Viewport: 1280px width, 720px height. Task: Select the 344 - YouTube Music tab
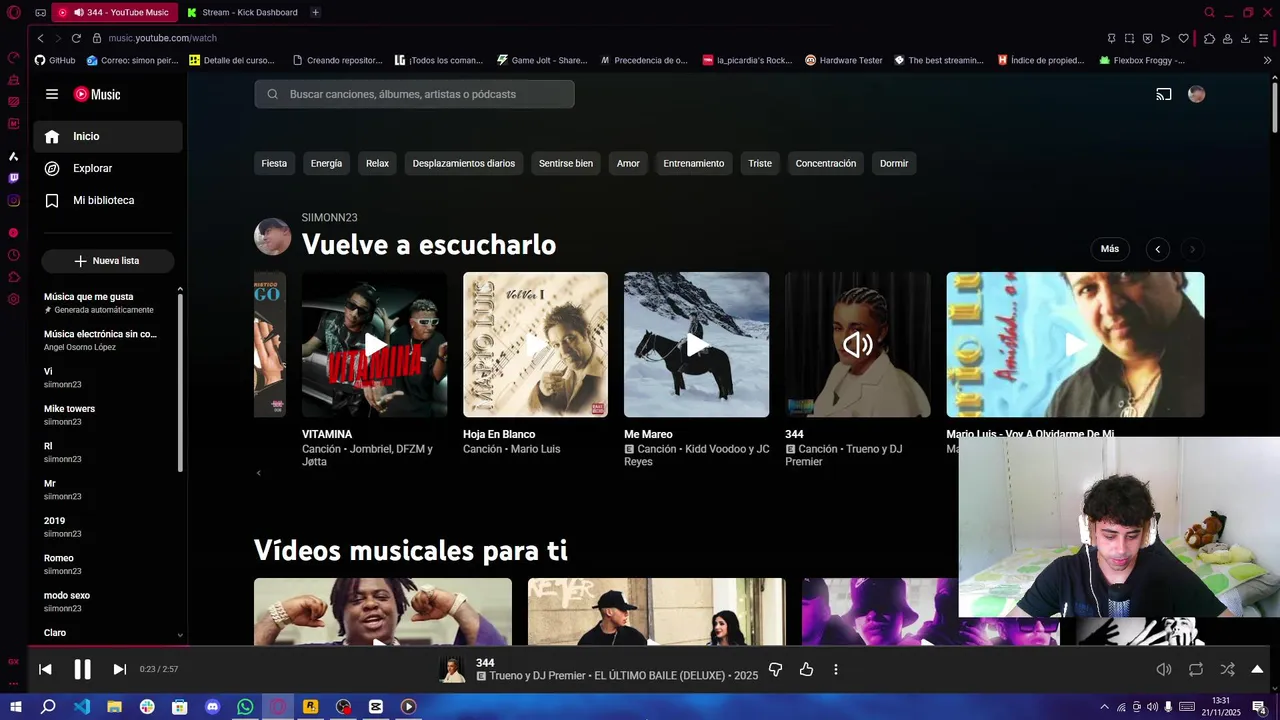(x=114, y=12)
